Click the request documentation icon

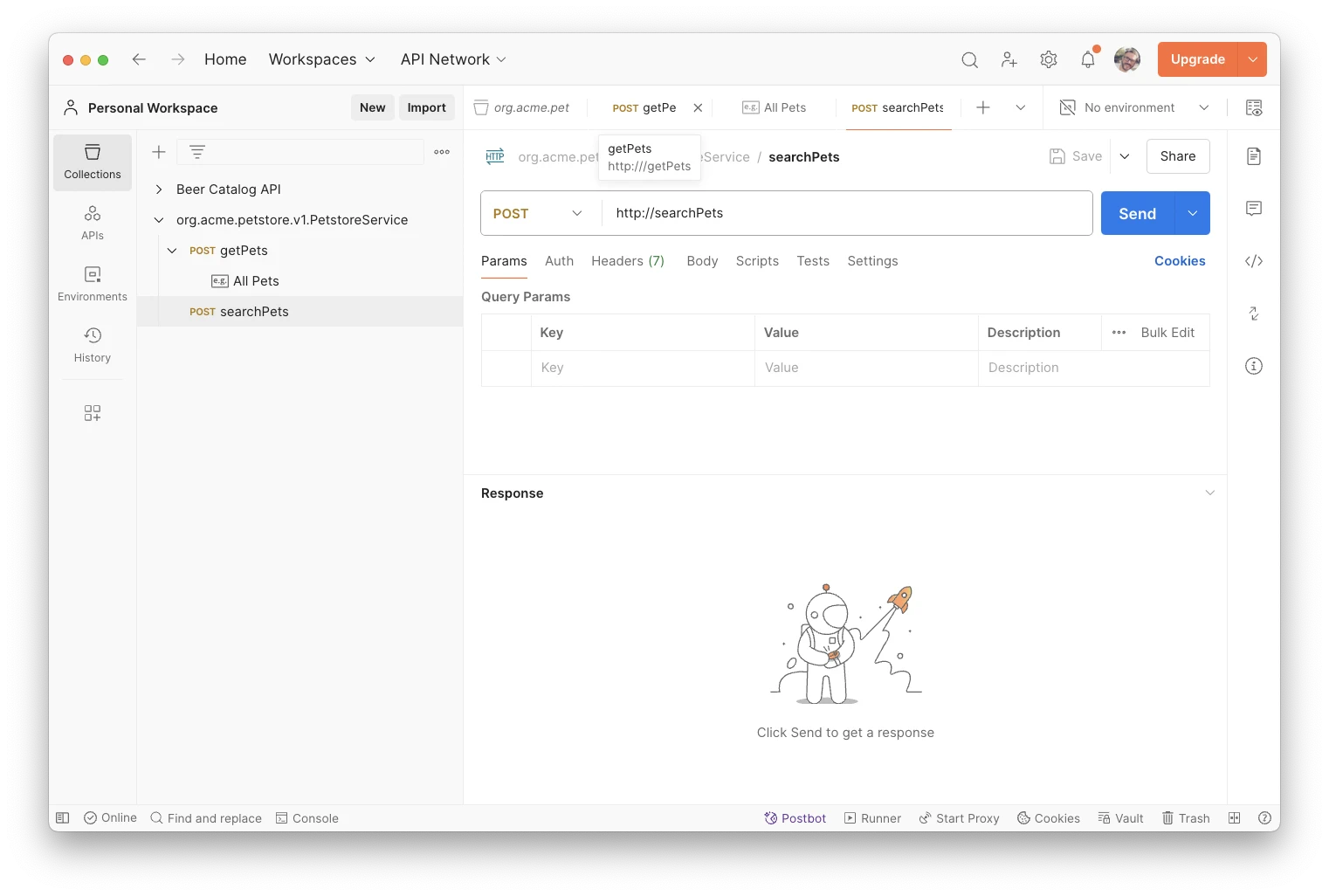[1253, 156]
